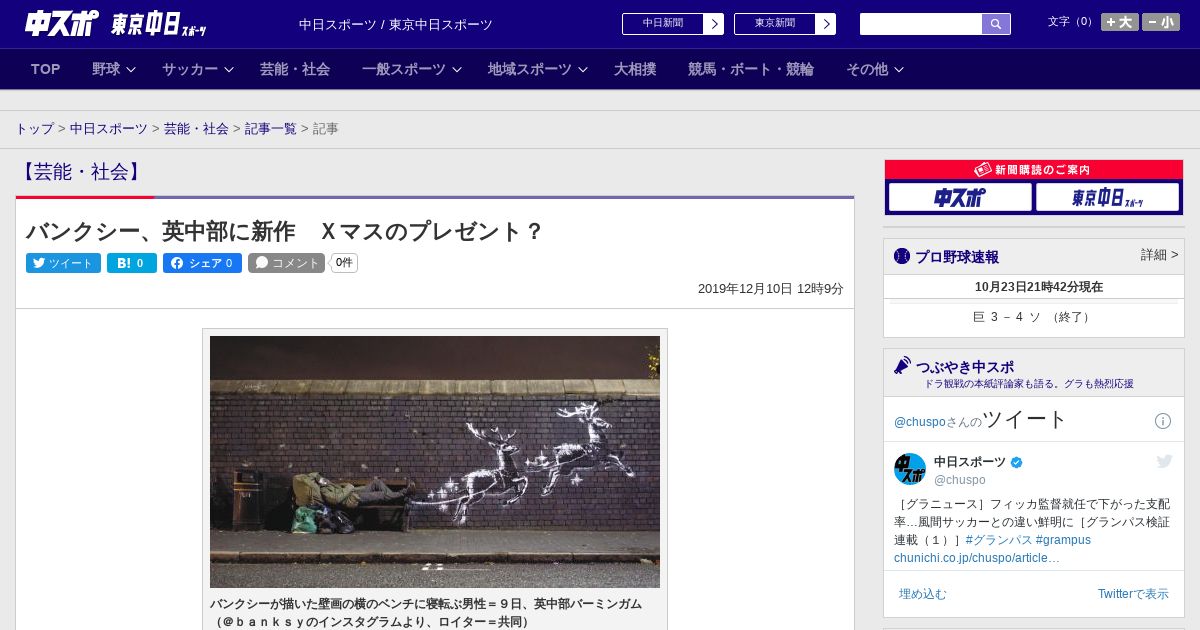Screen dimensions: 1200x630
Task: Click 中スポ subscription banner button
Action: pyautogui.click(x=960, y=197)
